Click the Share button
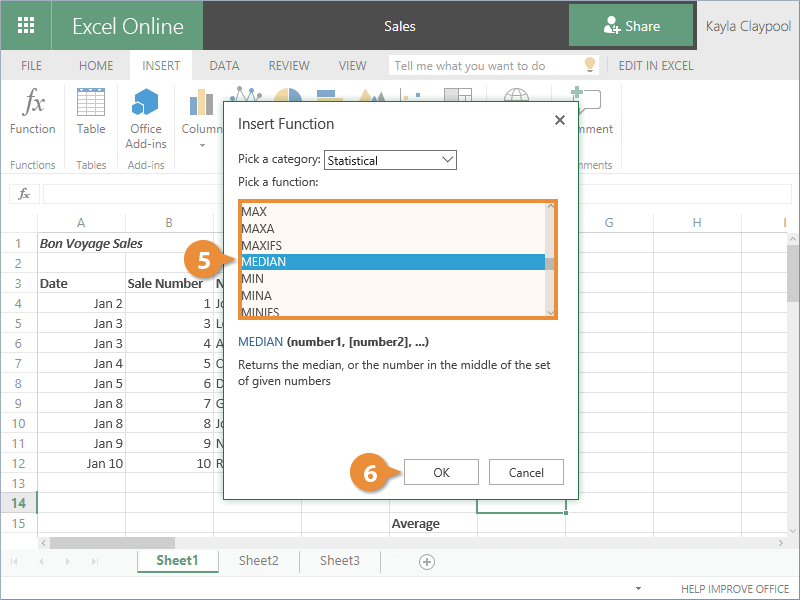 631,26
